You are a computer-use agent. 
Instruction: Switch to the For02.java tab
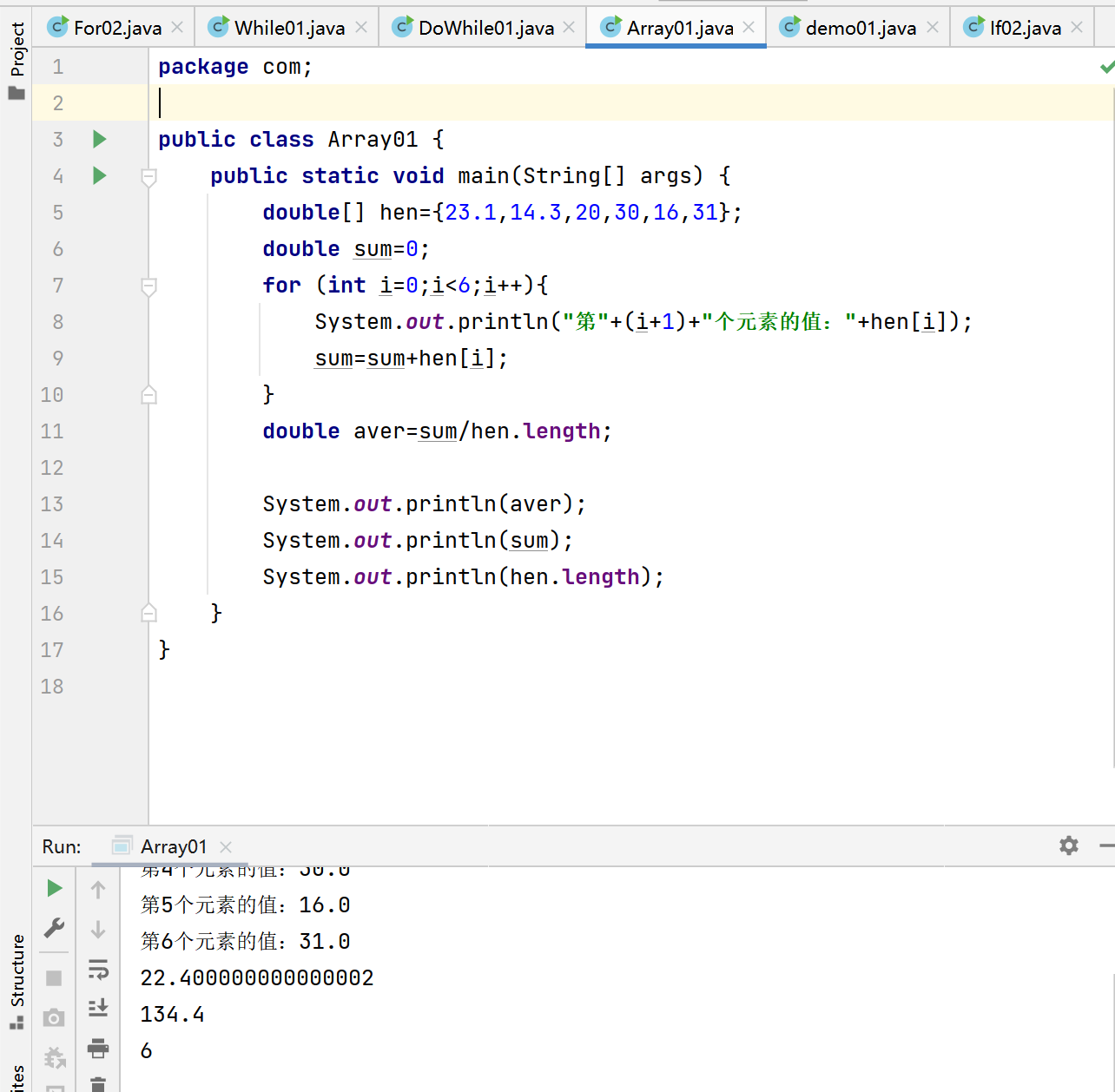click(115, 28)
